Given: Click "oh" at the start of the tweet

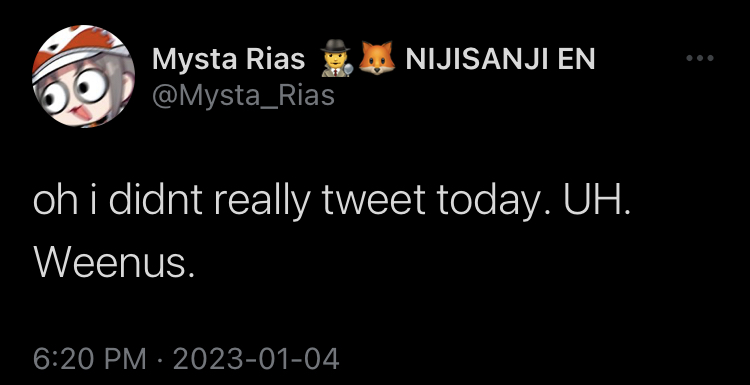Looking at the screenshot, I should click(55, 199).
